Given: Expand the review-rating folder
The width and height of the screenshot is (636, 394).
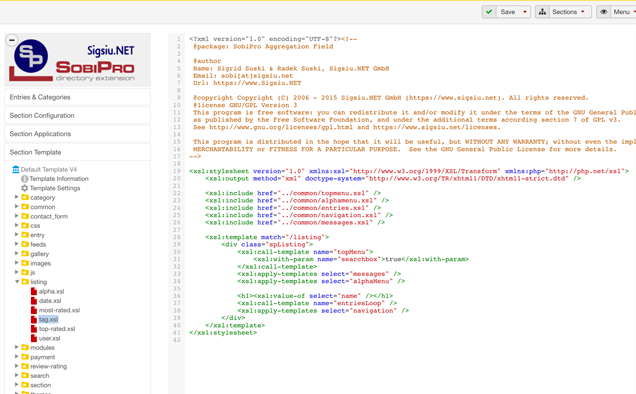Looking at the screenshot, I should [17, 366].
